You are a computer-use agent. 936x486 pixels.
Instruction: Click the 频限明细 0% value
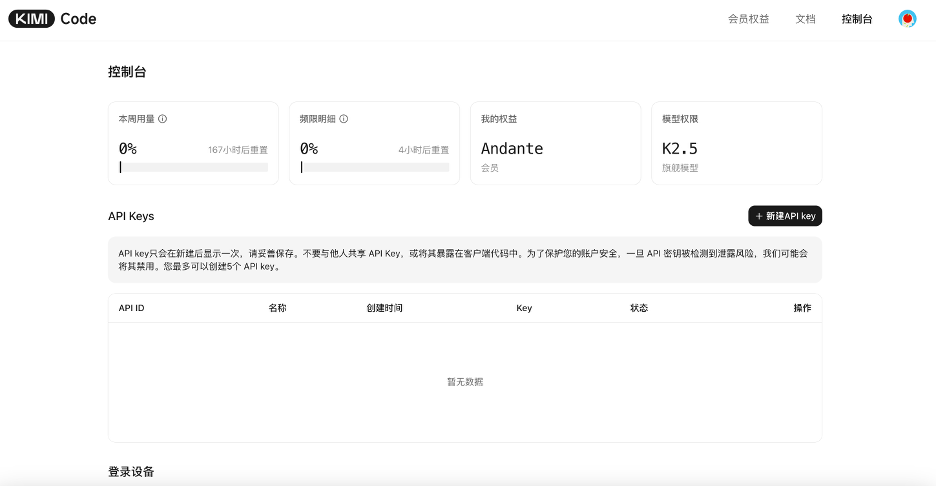point(309,149)
